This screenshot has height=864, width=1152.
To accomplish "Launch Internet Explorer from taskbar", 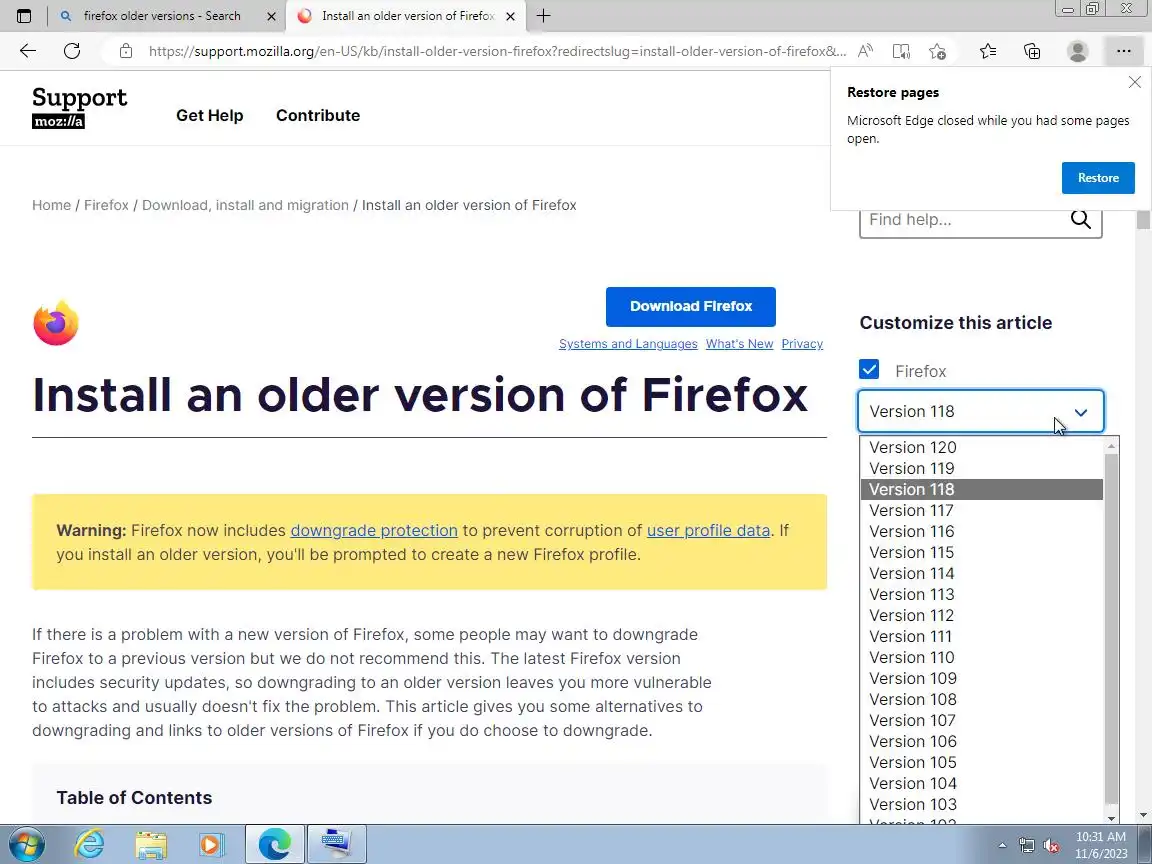I will [89, 844].
